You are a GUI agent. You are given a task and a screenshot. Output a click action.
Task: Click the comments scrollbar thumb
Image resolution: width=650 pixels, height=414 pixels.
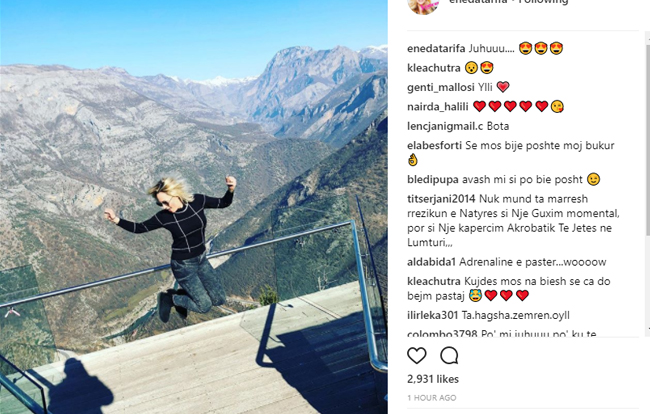tap(647, 137)
